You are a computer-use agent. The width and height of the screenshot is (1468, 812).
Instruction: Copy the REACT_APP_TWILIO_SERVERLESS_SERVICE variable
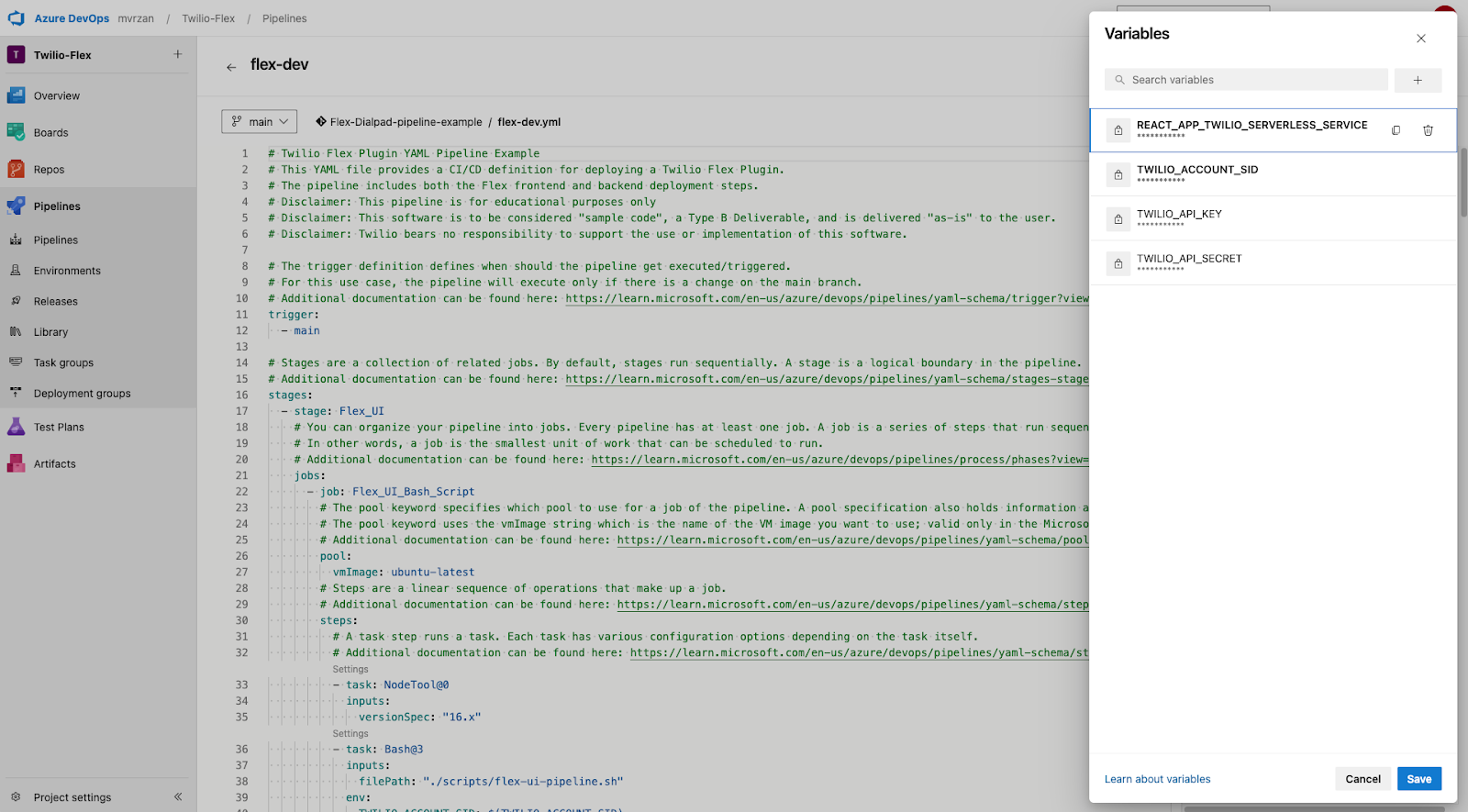click(1396, 130)
